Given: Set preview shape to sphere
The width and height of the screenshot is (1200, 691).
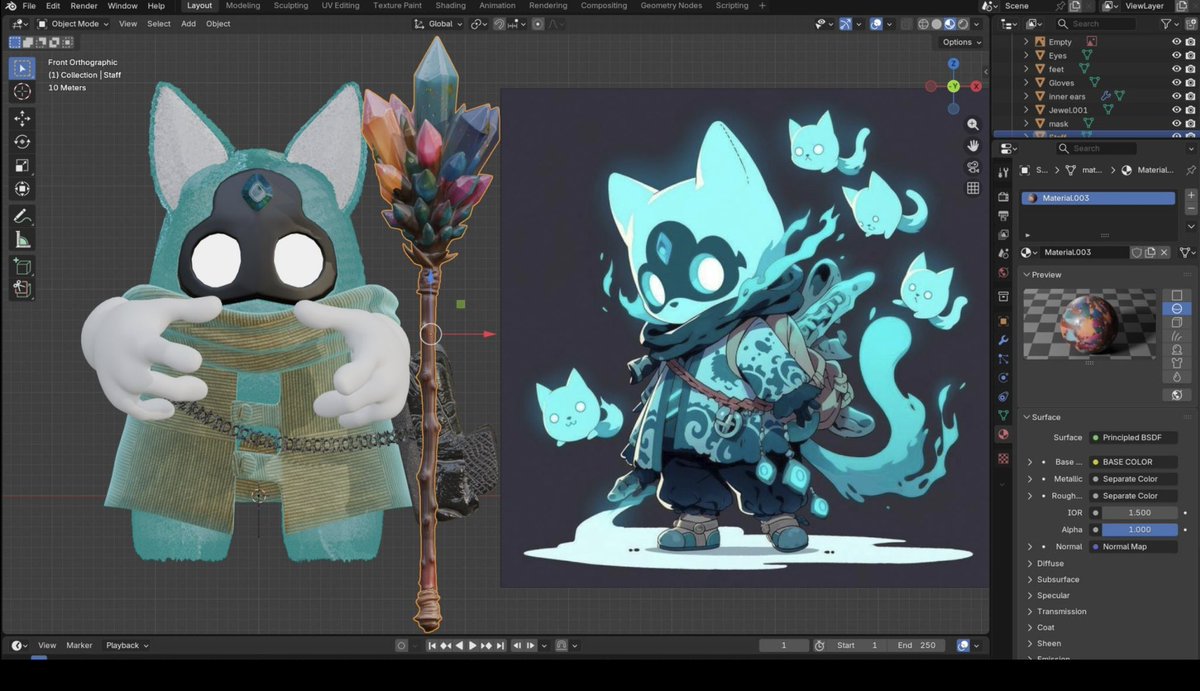Looking at the screenshot, I should coord(1177,309).
